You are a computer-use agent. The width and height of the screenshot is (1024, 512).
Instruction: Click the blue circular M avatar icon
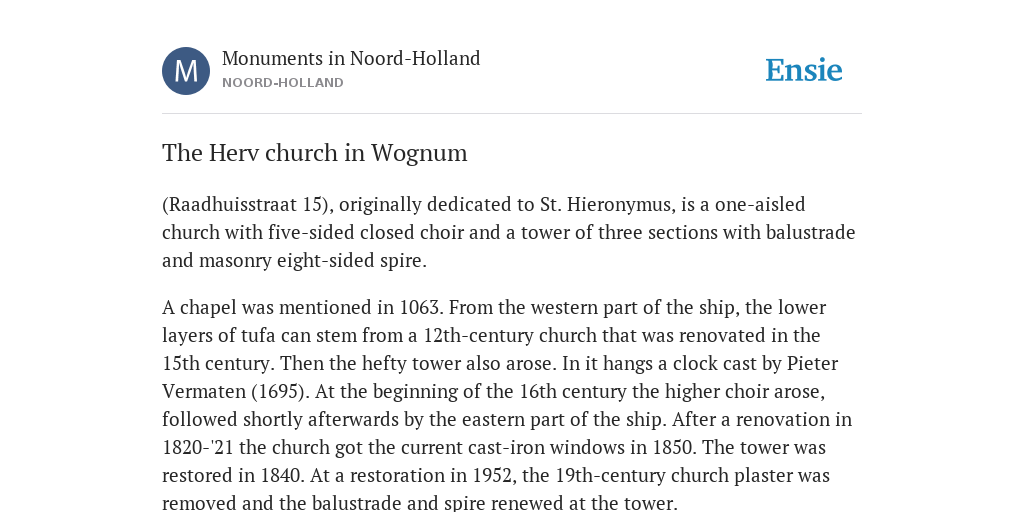[186, 71]
